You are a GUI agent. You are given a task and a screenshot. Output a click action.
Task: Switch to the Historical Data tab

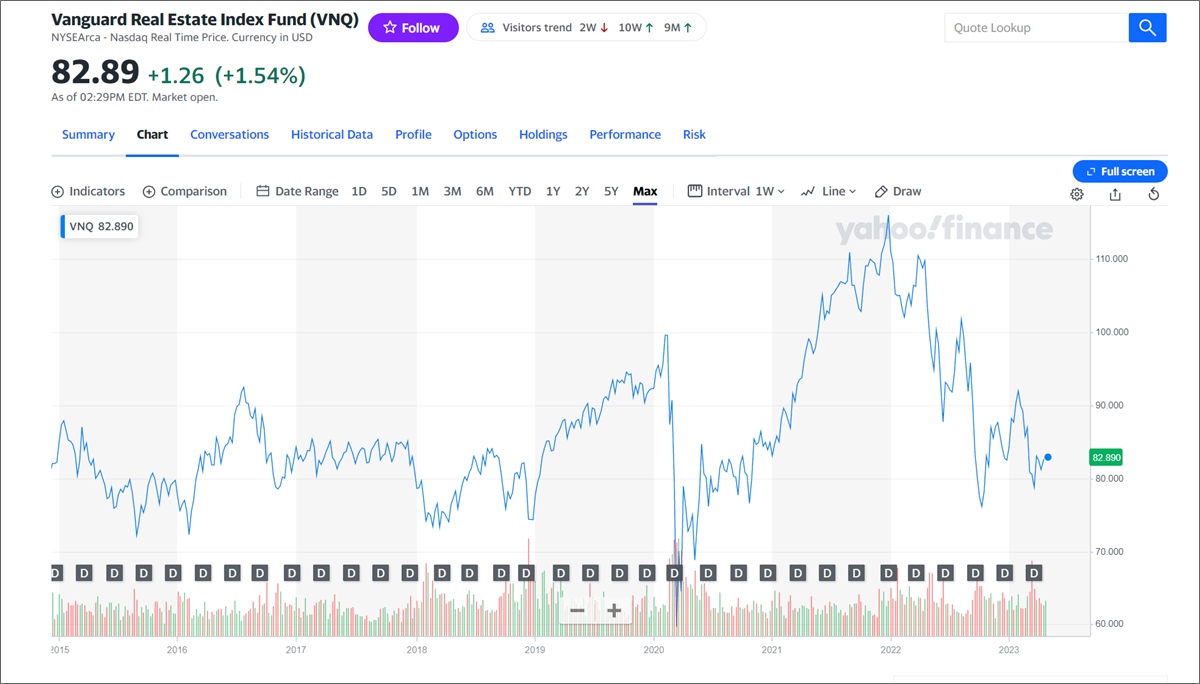tap(332, 134)
